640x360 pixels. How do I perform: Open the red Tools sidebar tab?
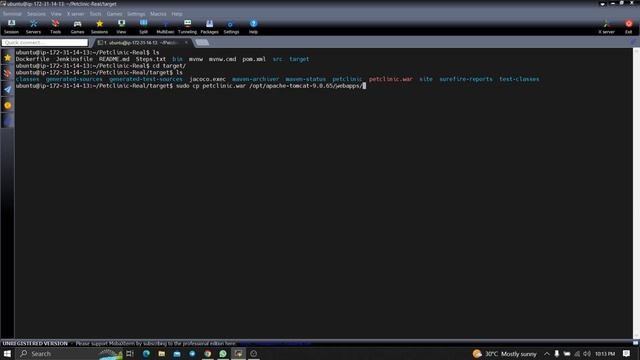[7, 73]
